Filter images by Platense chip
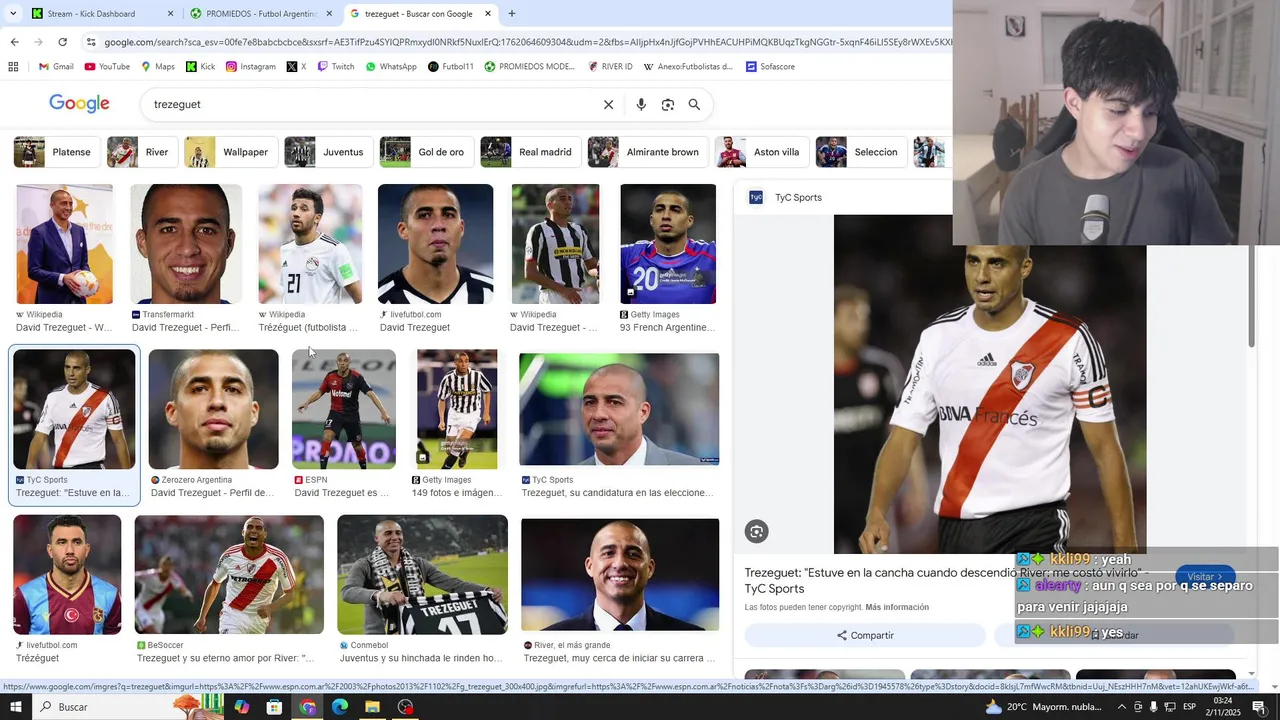 pyautogui.click(x=57, y=152)
